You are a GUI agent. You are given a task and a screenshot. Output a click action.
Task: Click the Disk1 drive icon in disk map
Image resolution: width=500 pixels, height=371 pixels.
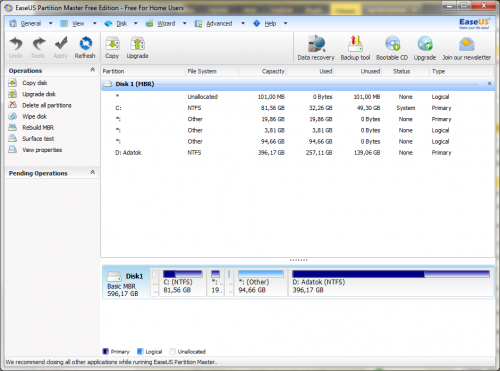pyautogui.click(x=114, y=276)
